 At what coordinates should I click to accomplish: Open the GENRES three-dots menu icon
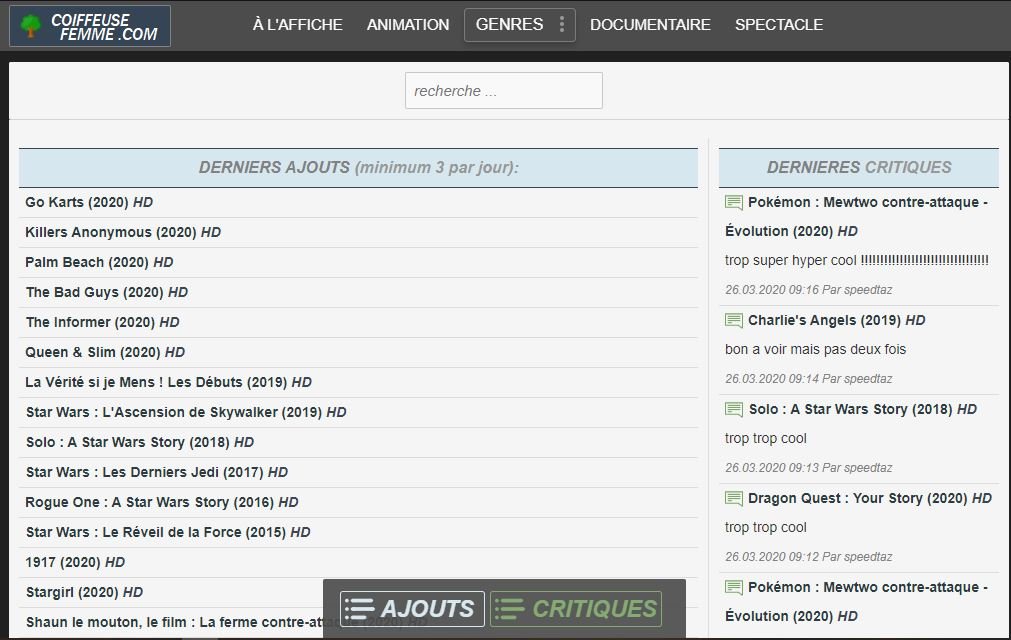click(x=562, y=24)
